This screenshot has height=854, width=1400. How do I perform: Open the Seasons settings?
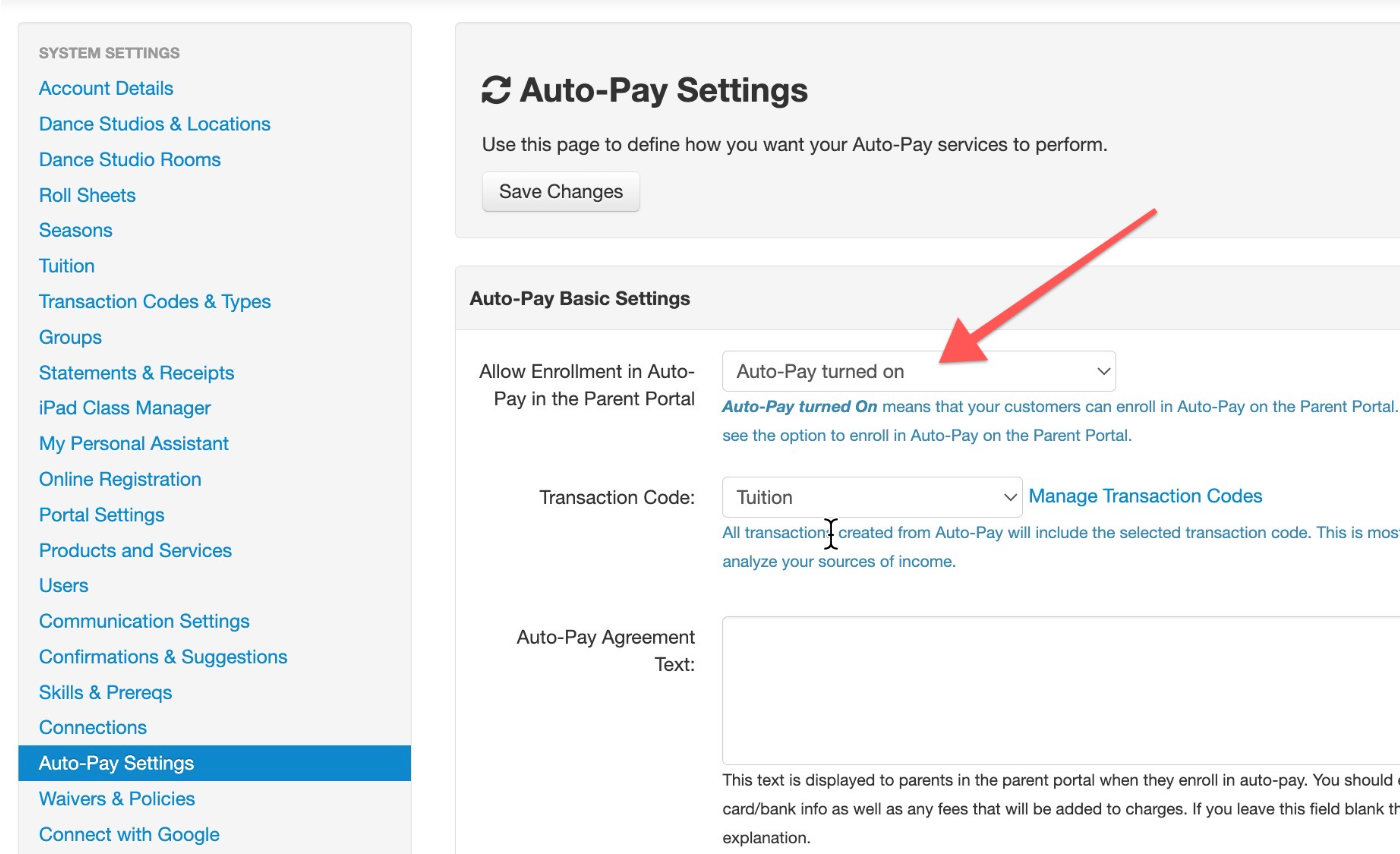pyautogui.click(x=75, y=230)
